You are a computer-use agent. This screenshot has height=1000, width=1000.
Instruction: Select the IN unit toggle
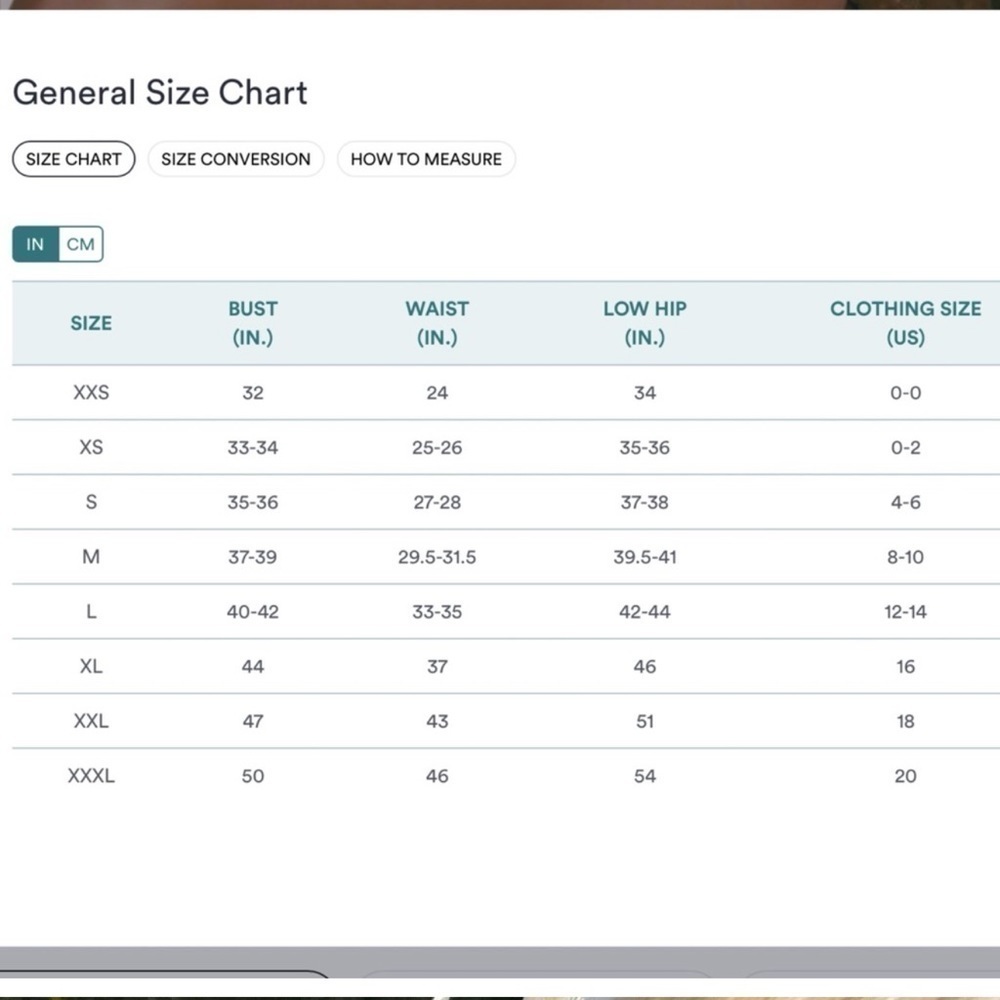click(36, 244)
